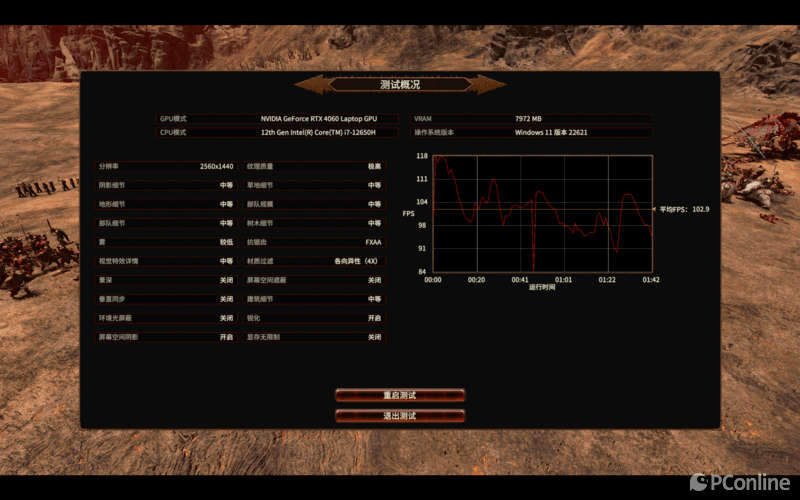Select the 材质过滤 row showing 各向异性 (4X)
The width and height of the screenshot is (800, 500).
pos(314,261)
